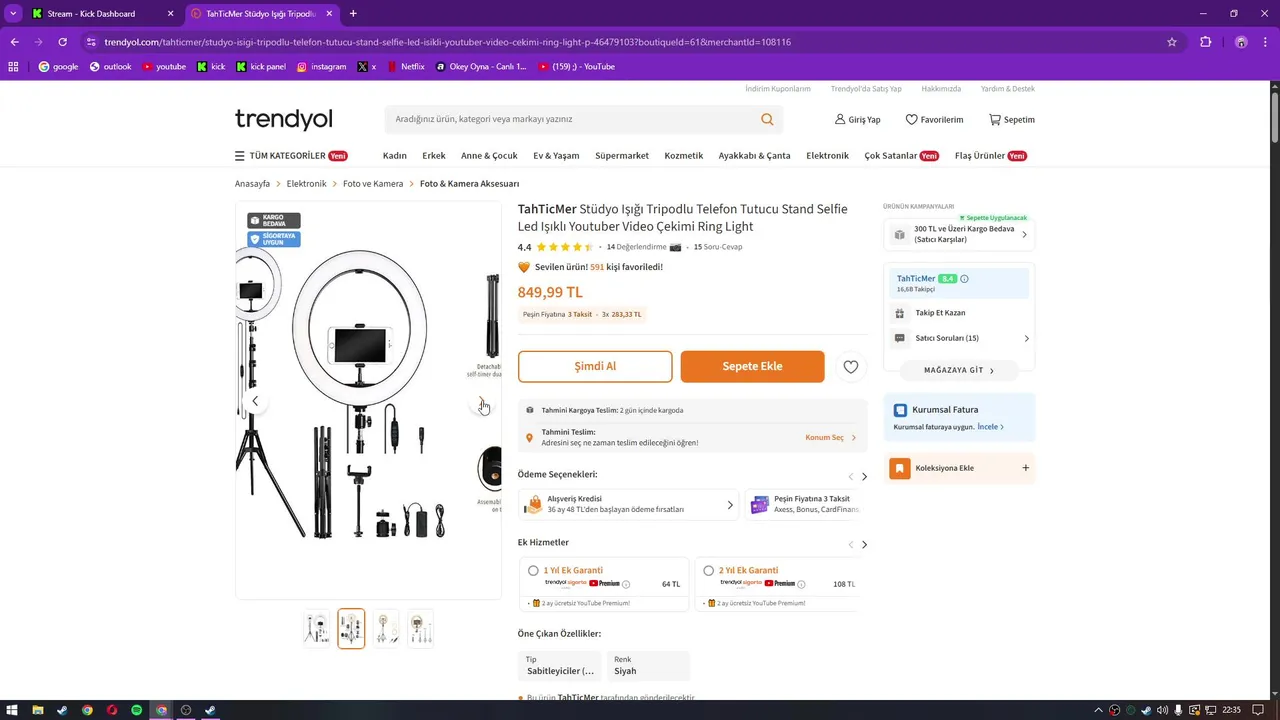Click the product search input field
Viewport: 1280px width, 720px height.
(570, 119)
